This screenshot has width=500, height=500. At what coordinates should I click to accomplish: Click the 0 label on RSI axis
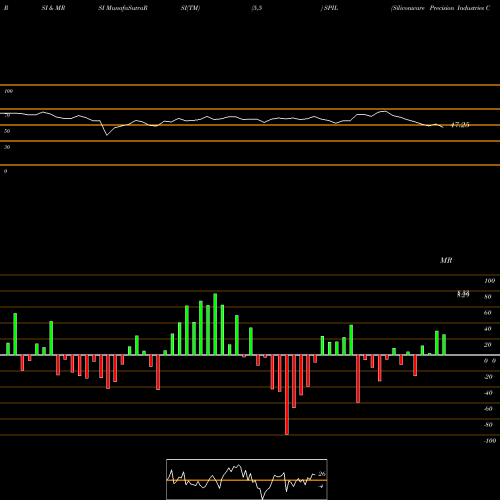click(5, 171)
